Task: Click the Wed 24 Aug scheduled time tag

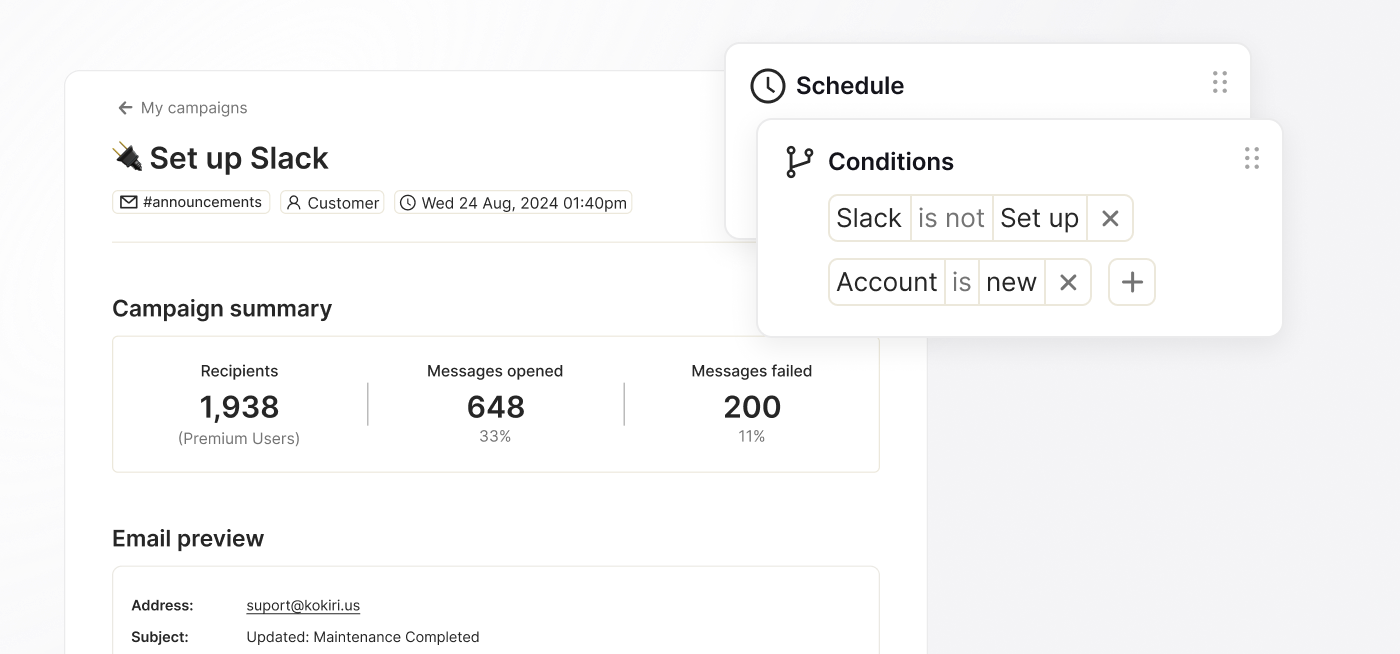Action: 513,202
